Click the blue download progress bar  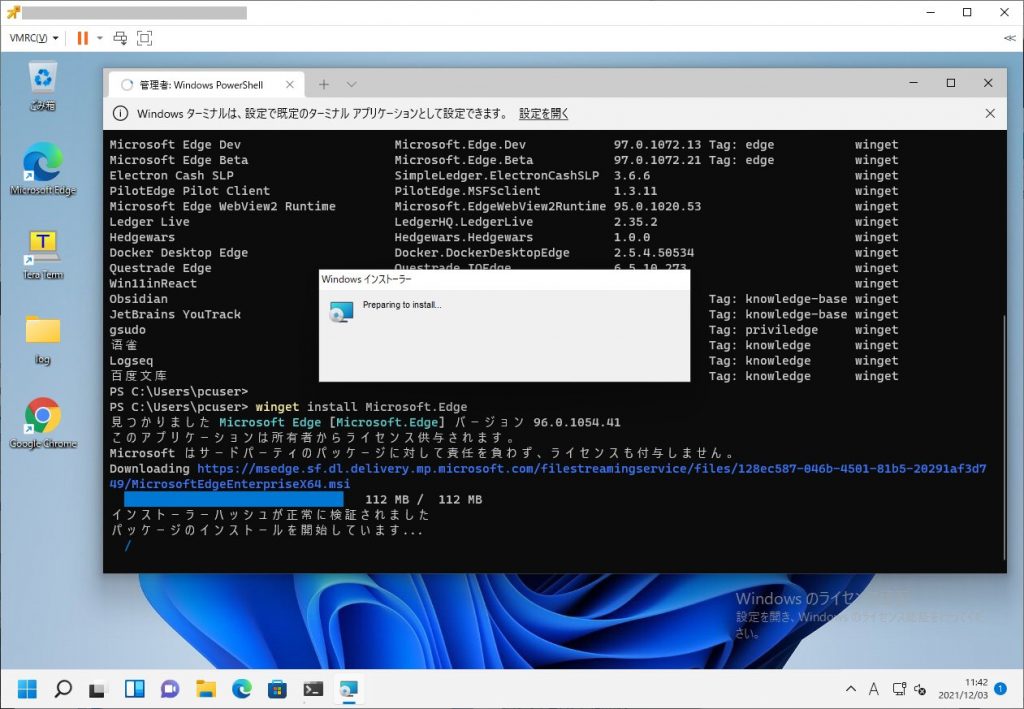pyautogui.click(x=234, y=499)
